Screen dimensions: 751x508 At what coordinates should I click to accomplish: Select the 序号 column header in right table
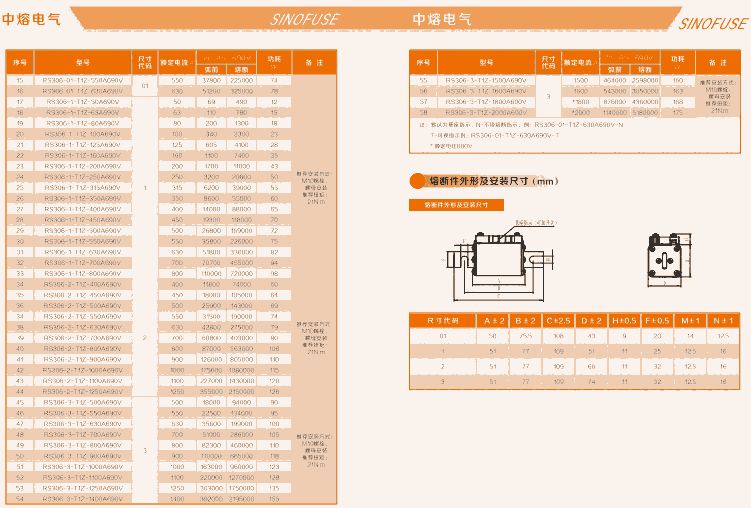click(x=422, y=62)
